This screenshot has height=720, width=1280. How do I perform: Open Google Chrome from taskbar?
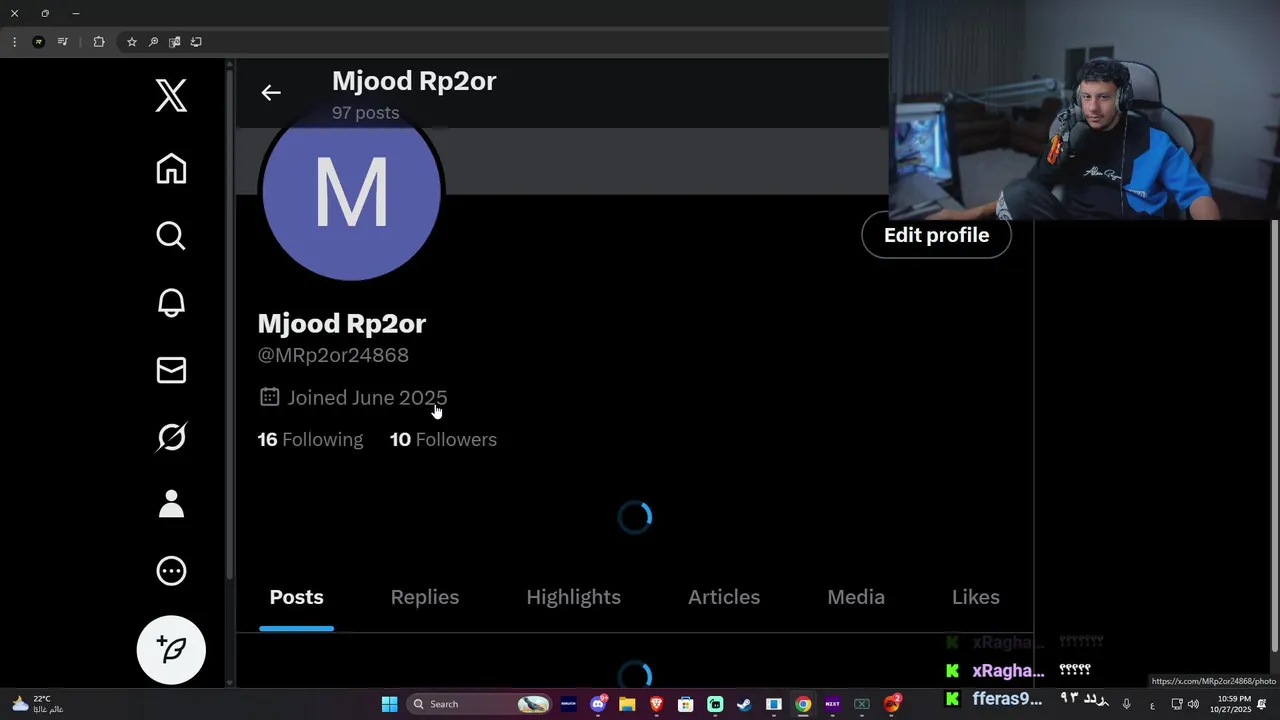(x=803, y=704)
